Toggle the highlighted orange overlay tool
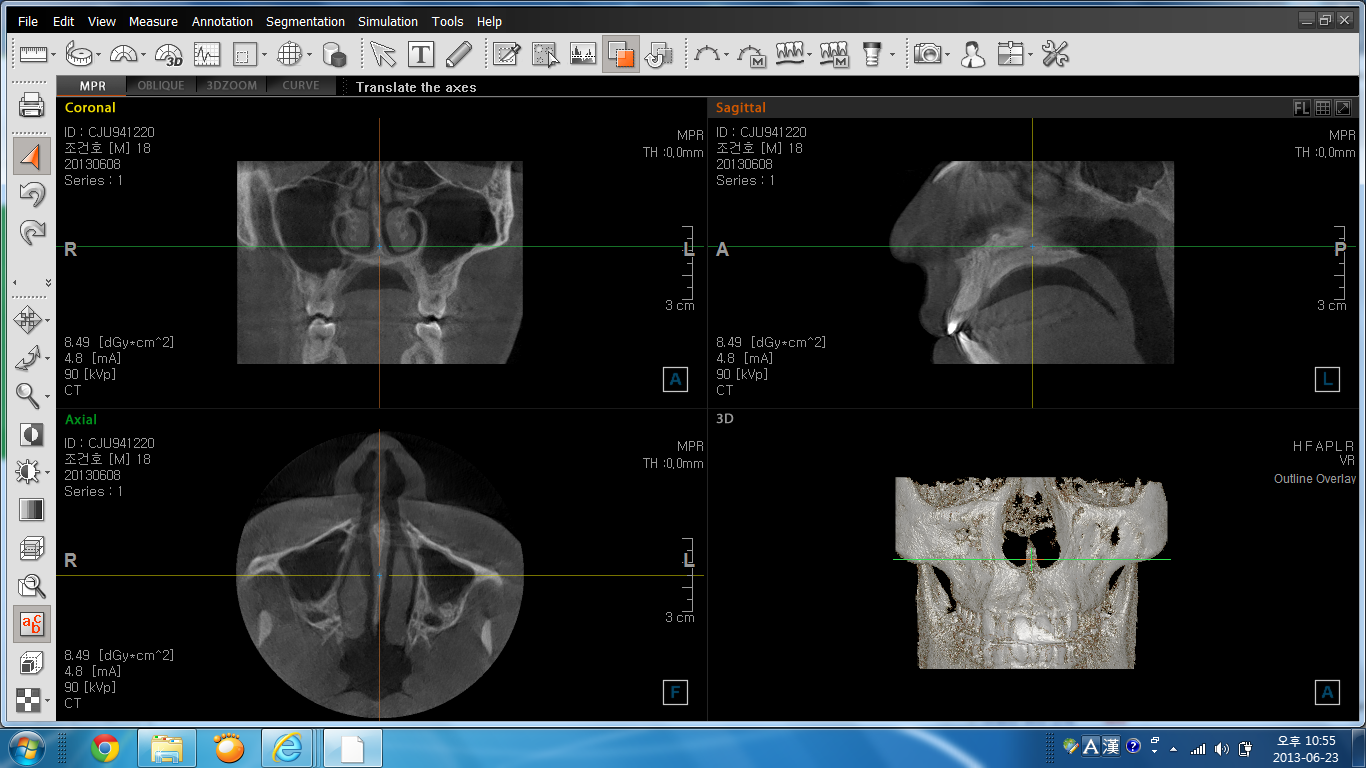 (x=621, y=54)
